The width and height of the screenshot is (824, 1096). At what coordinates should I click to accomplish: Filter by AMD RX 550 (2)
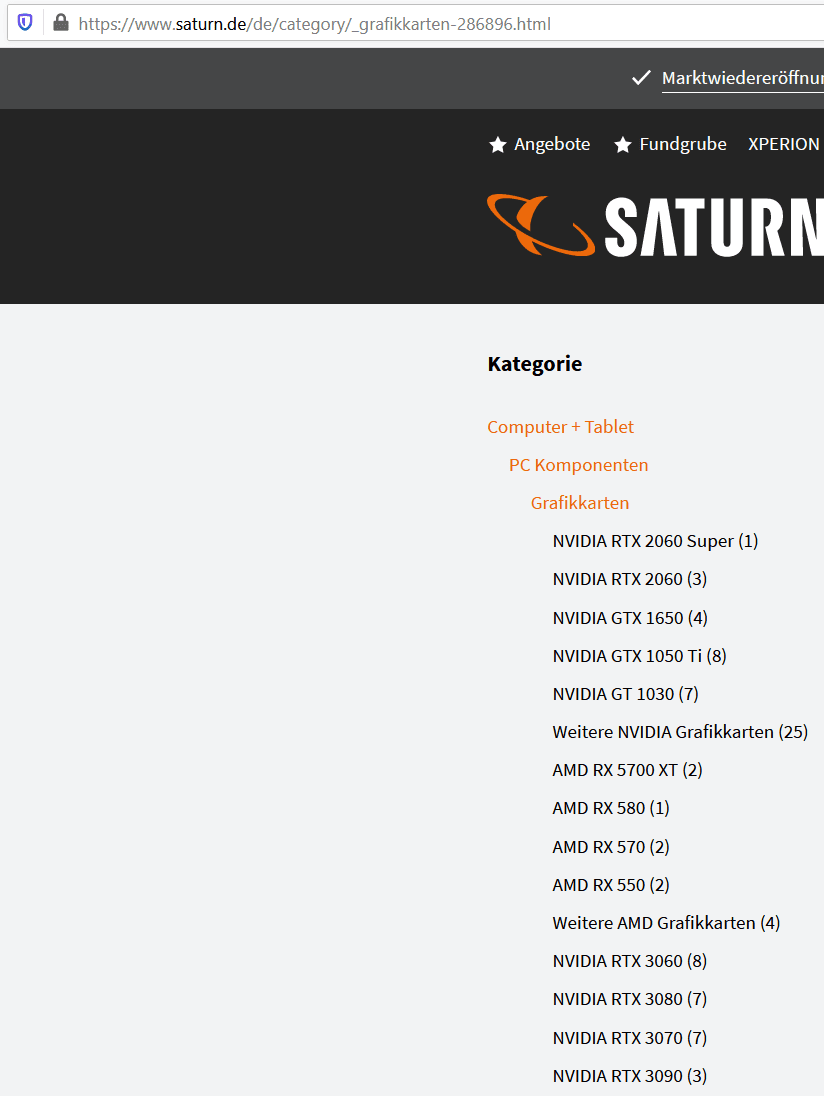(x=611, y=885)
